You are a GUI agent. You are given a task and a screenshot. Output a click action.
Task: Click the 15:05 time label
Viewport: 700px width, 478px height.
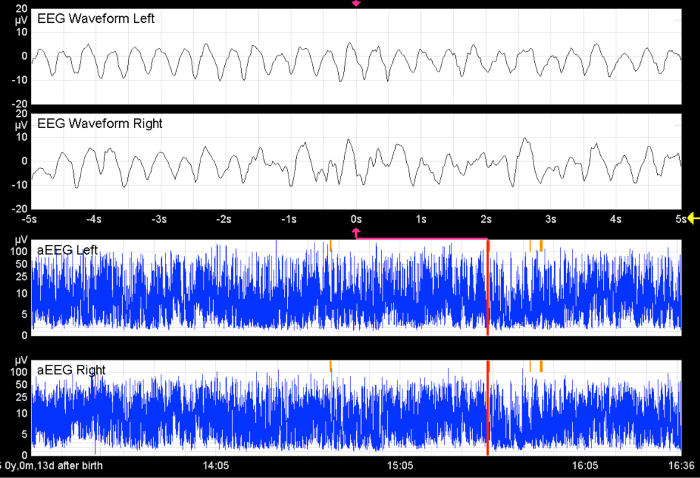coord(400,466)
